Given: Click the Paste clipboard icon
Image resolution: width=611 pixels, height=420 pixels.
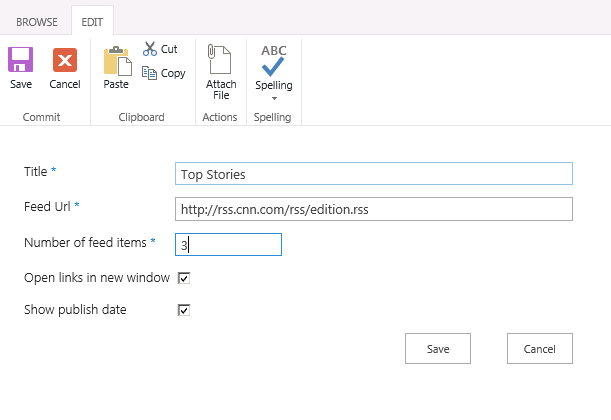Looking at the screenshot, I should [x=117, y=61].
